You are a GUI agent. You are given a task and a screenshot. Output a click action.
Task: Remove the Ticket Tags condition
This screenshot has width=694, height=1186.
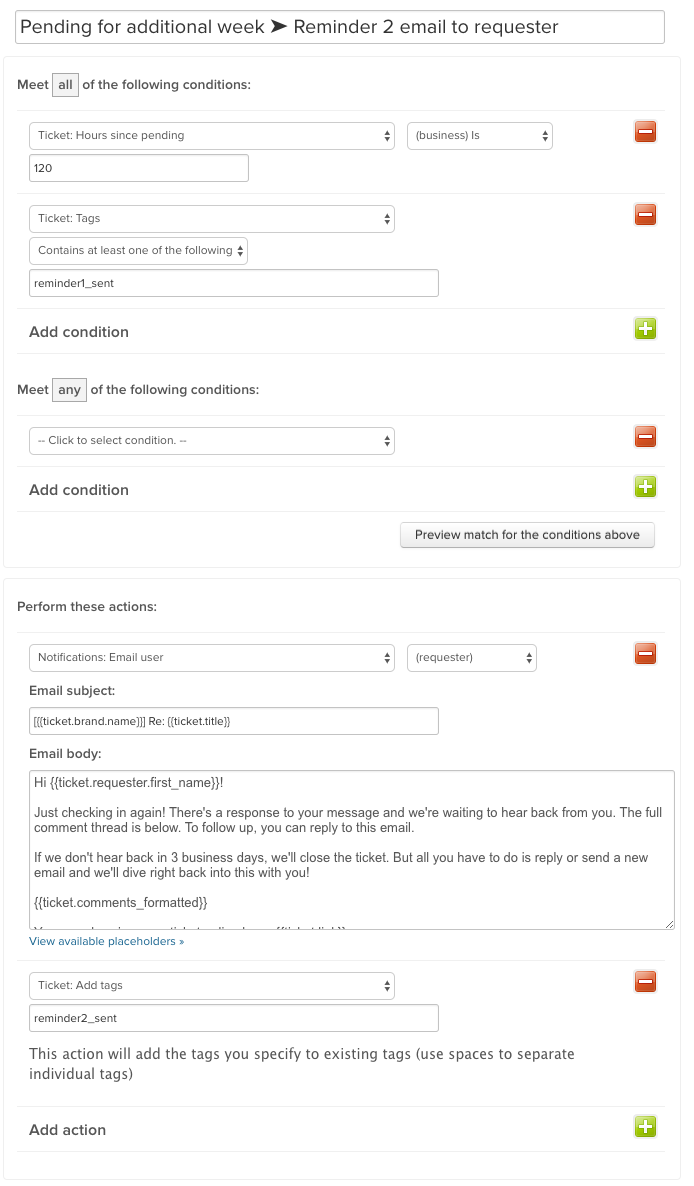point(645,214)
